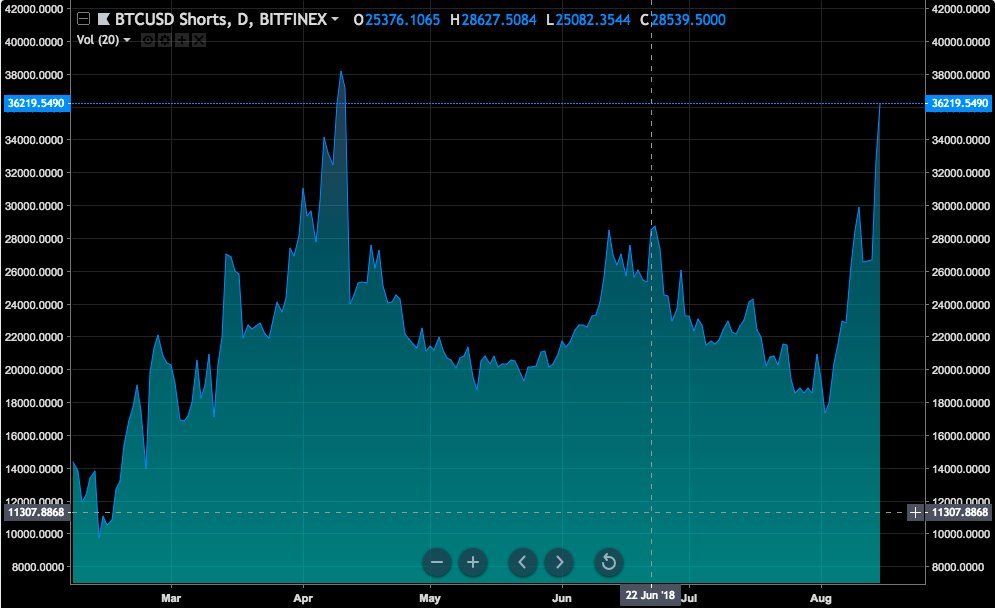The image size is (995, 608).
Task: Open the BTCUSD Shorts symbol dropdown arrow
Action: 335,19
